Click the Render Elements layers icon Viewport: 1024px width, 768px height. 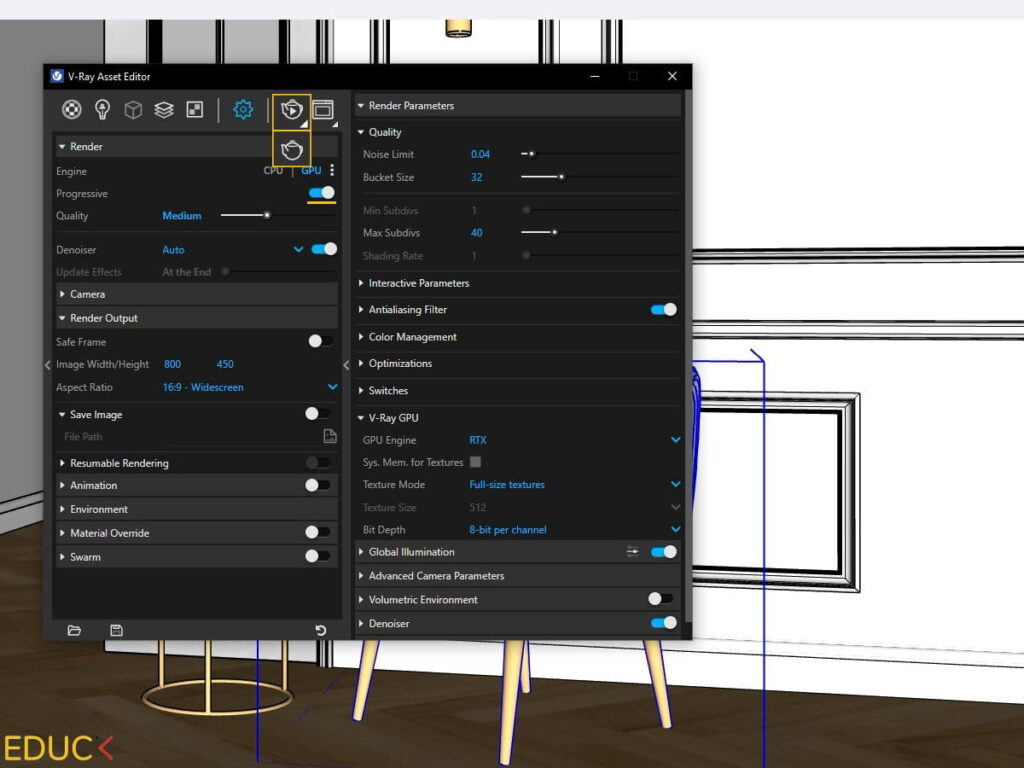pos(164,110)
